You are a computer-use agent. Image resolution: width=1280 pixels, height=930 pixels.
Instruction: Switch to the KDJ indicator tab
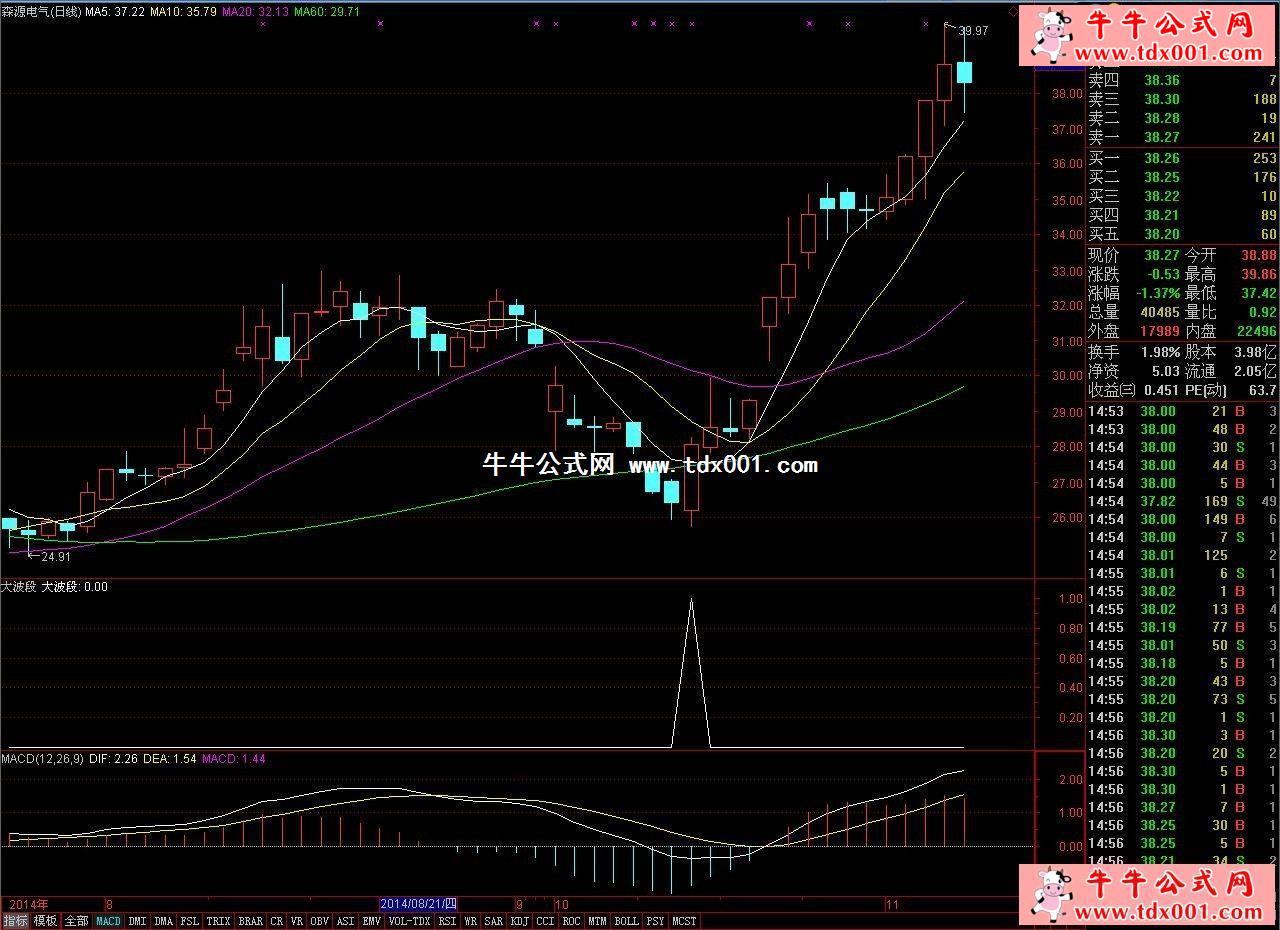point(519,921)
